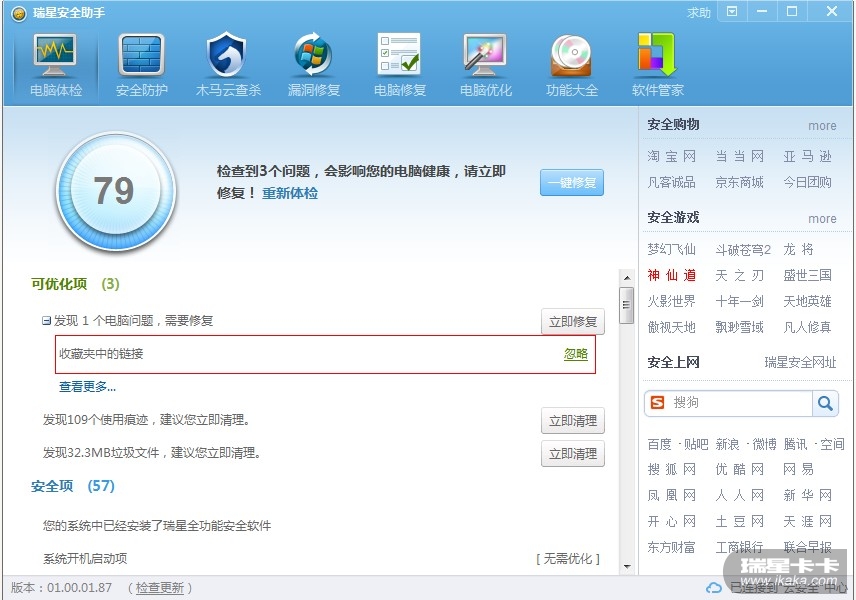Screen dimensions: 856x600
Task: Open the 网易 link
Action: [799, 470]
